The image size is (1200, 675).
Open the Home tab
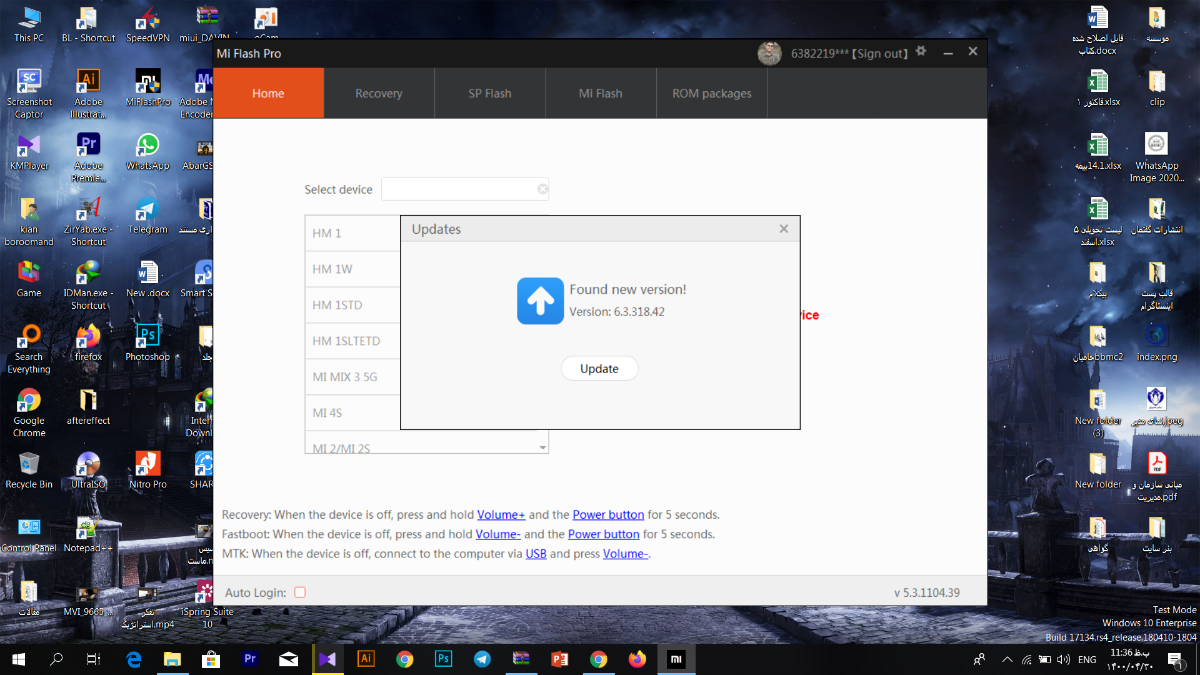click(268, 93)
